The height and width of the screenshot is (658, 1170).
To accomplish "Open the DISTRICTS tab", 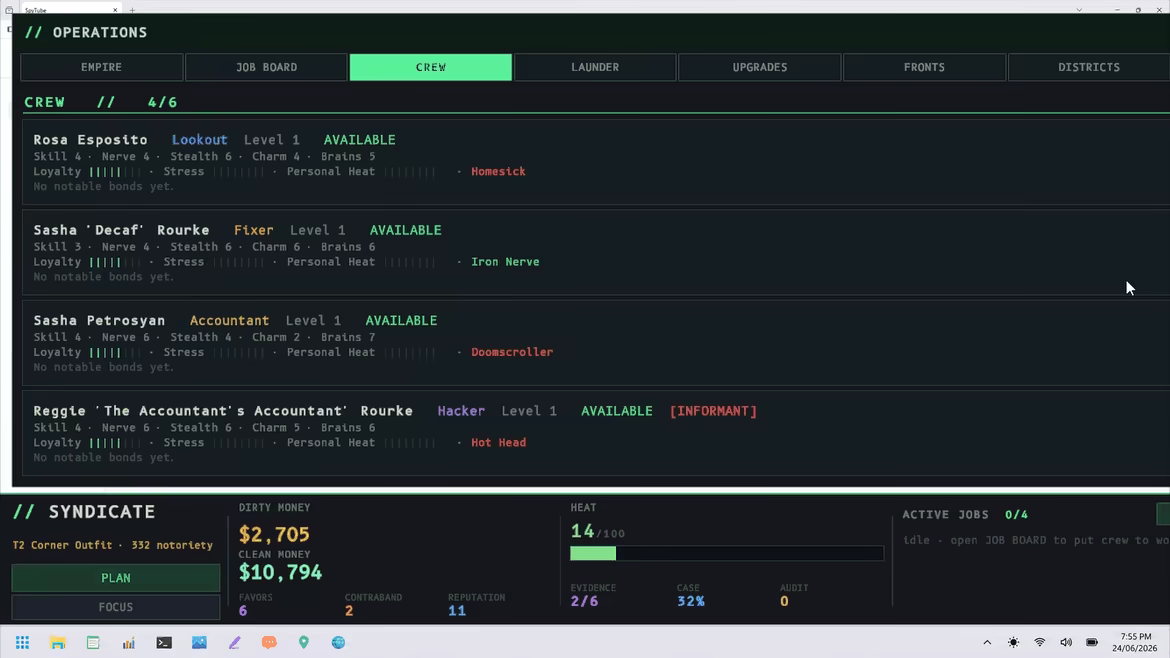I will coord(1089,67).
